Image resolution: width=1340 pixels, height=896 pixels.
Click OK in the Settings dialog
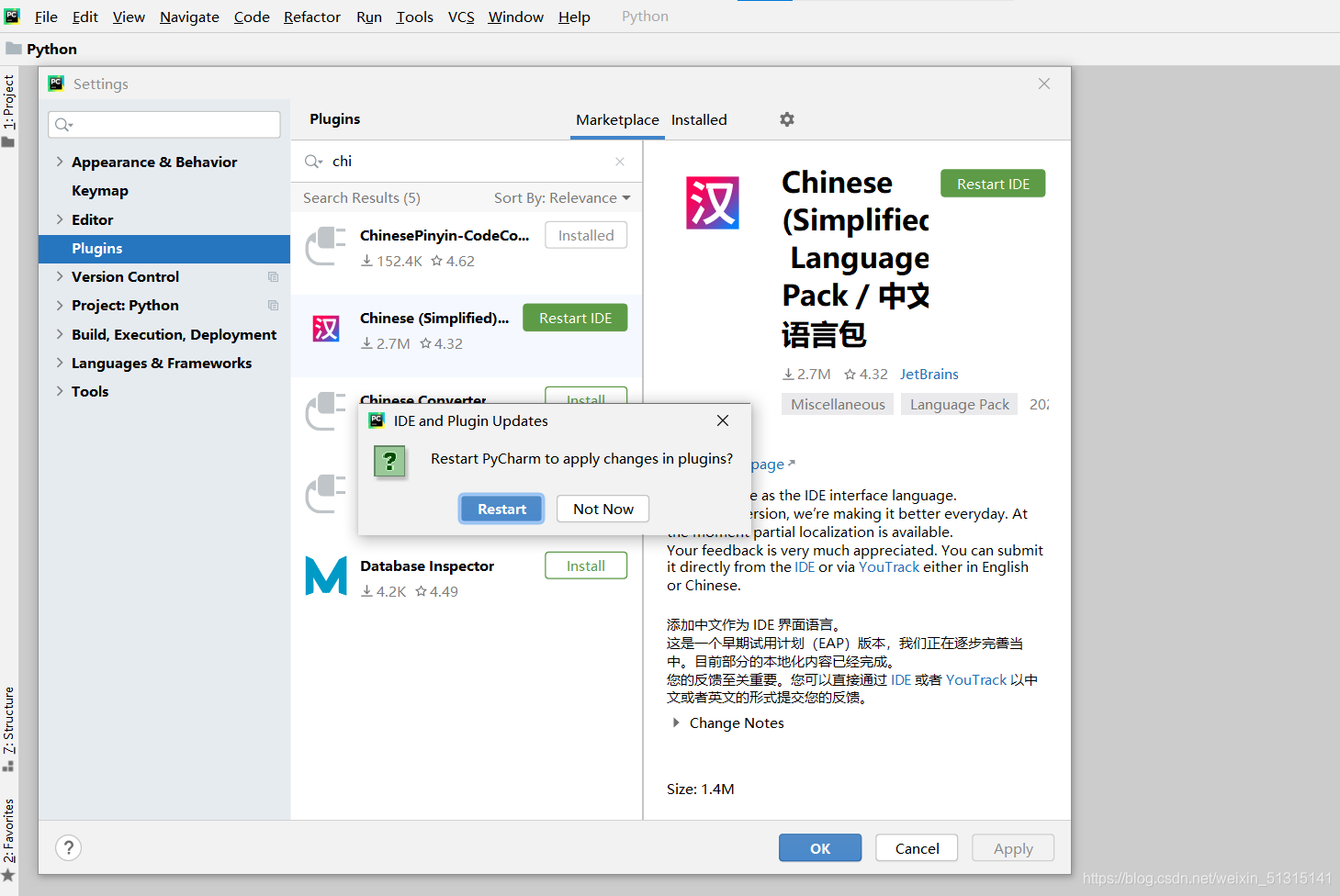coord(820,848)
